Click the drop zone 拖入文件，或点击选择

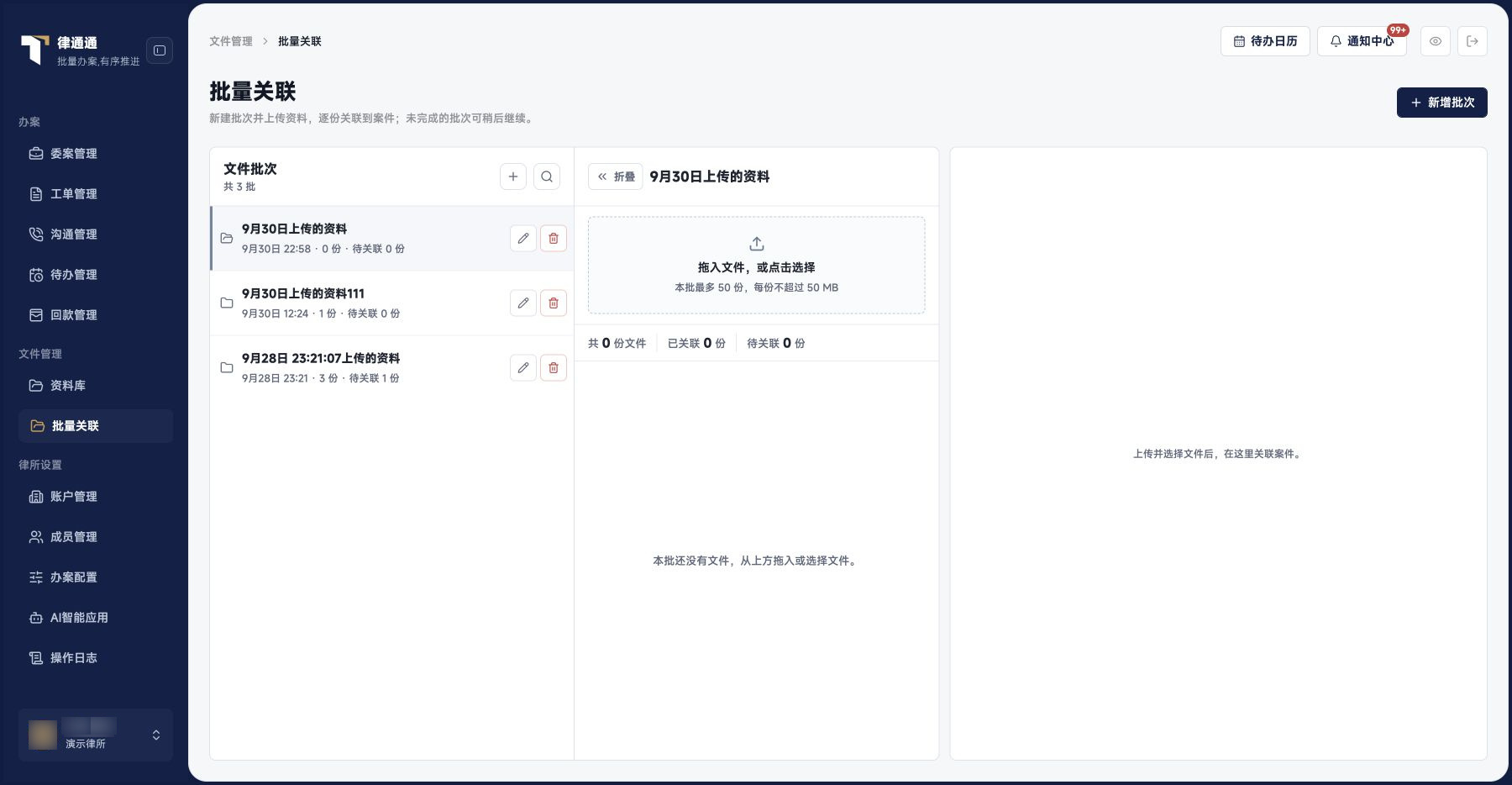point(757,266)
